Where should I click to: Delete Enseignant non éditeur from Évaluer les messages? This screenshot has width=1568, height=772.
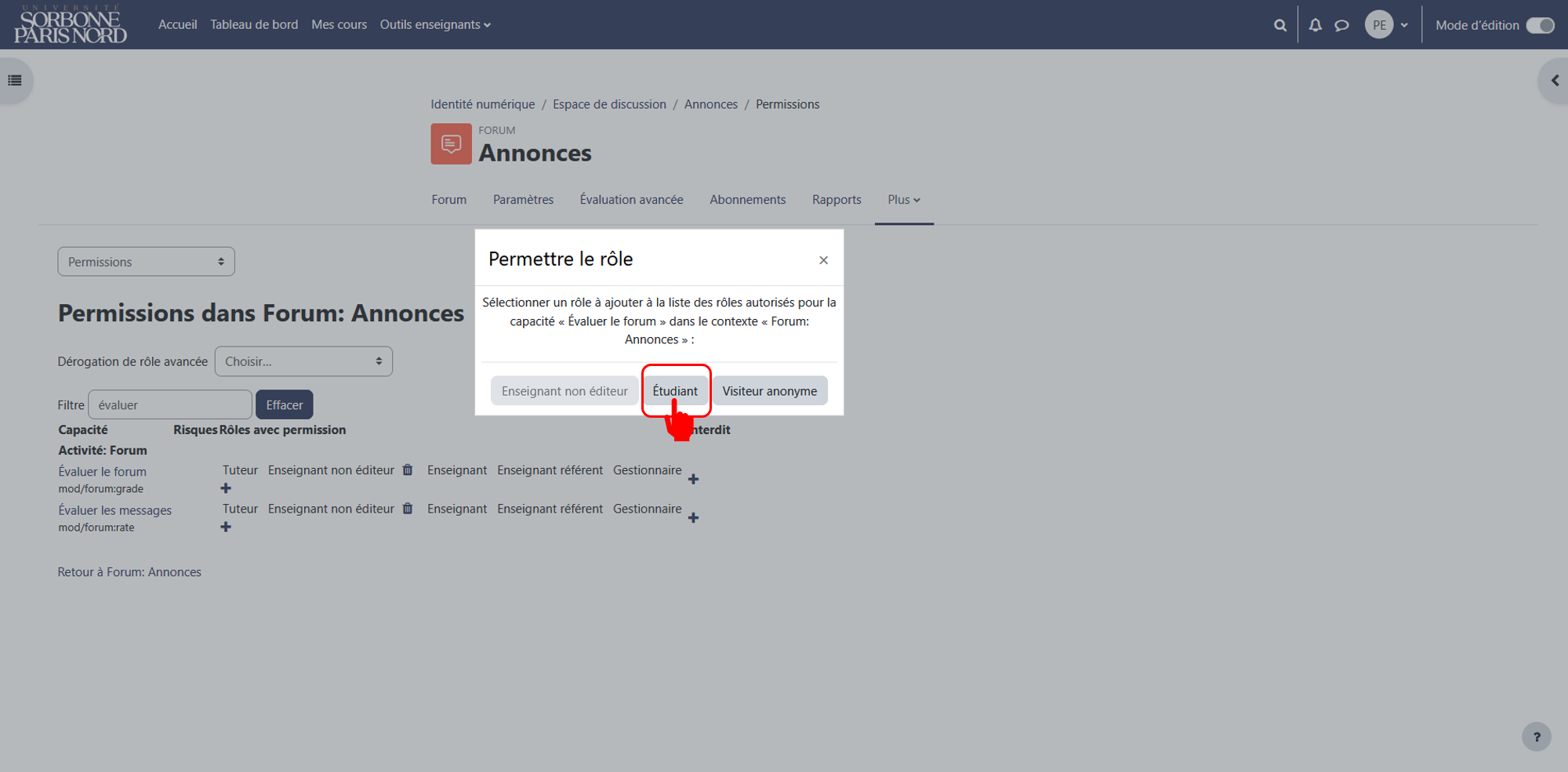pos(408,509)
